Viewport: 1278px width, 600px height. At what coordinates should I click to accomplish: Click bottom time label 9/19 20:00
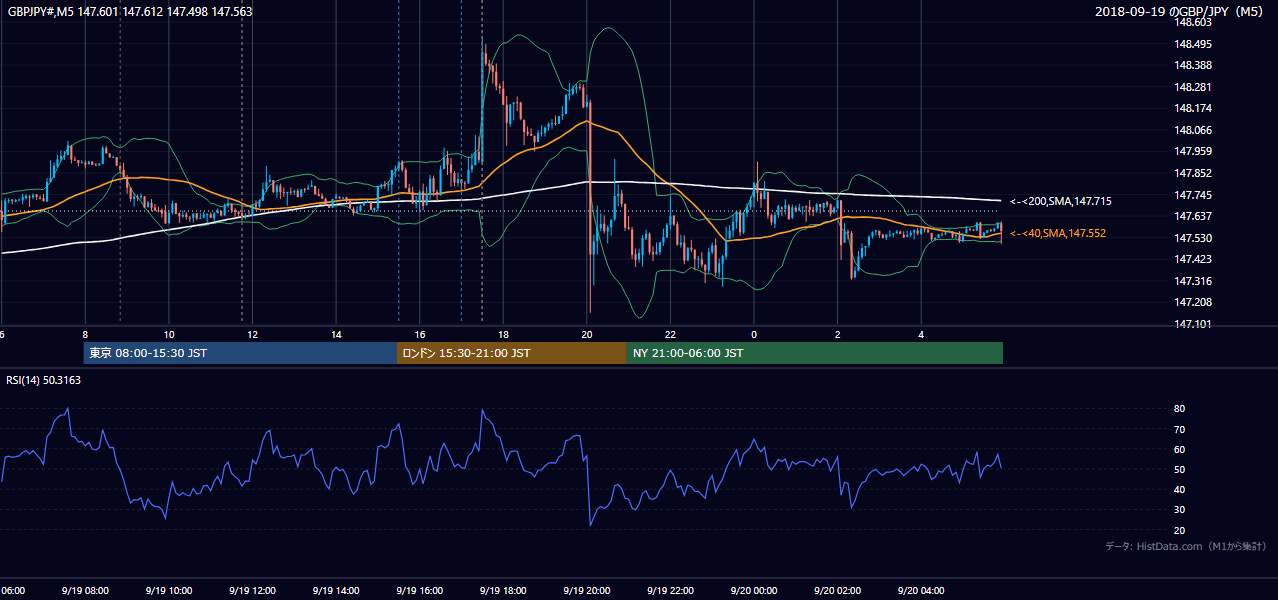click(587, 590)
